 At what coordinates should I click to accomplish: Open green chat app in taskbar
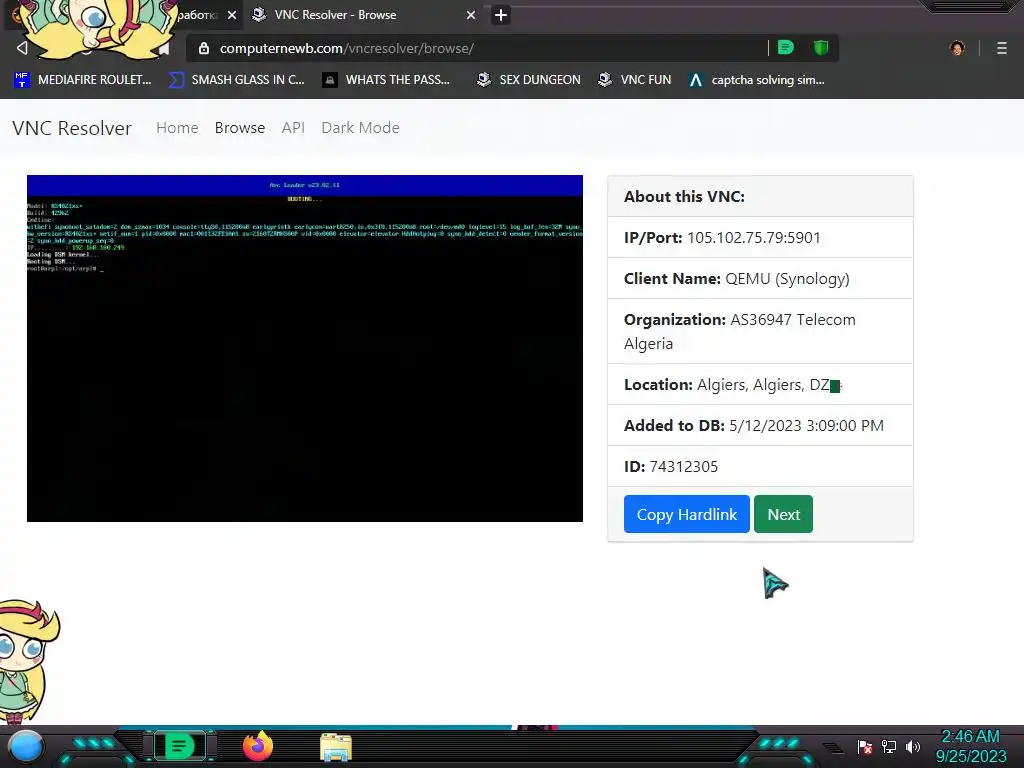[x=179, y=746]
